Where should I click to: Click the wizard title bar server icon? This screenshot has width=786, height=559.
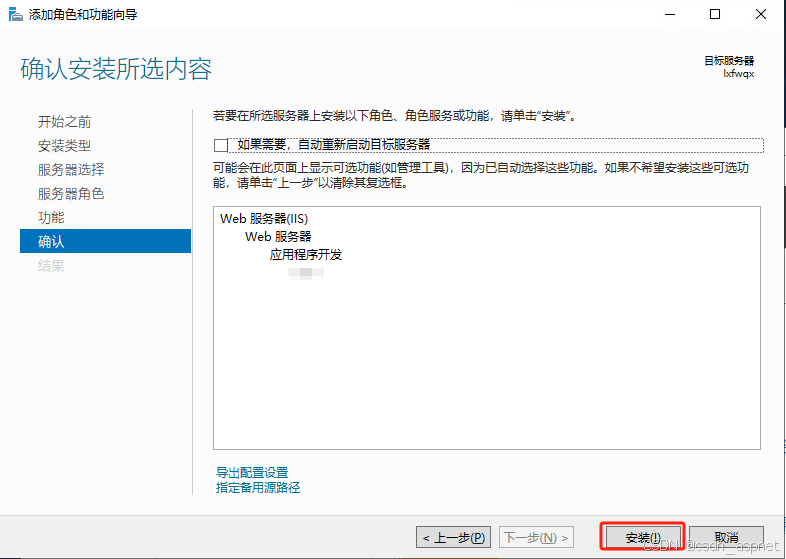pos(16,15)
